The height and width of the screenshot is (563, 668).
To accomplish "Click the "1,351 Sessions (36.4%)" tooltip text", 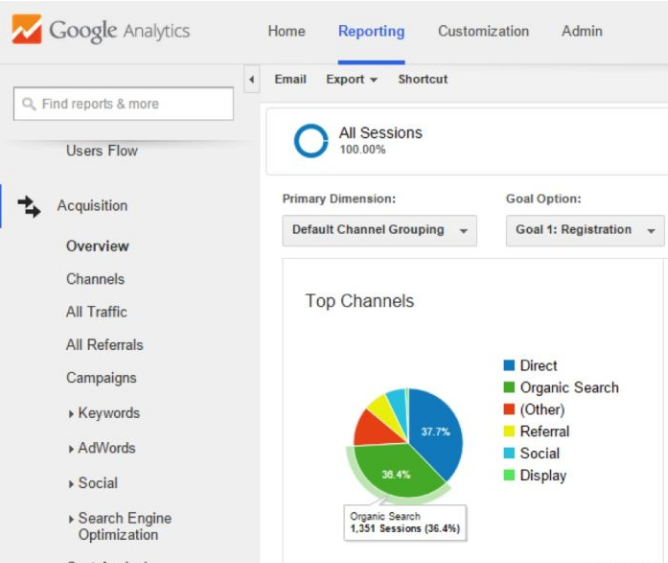I will (405, 529).
